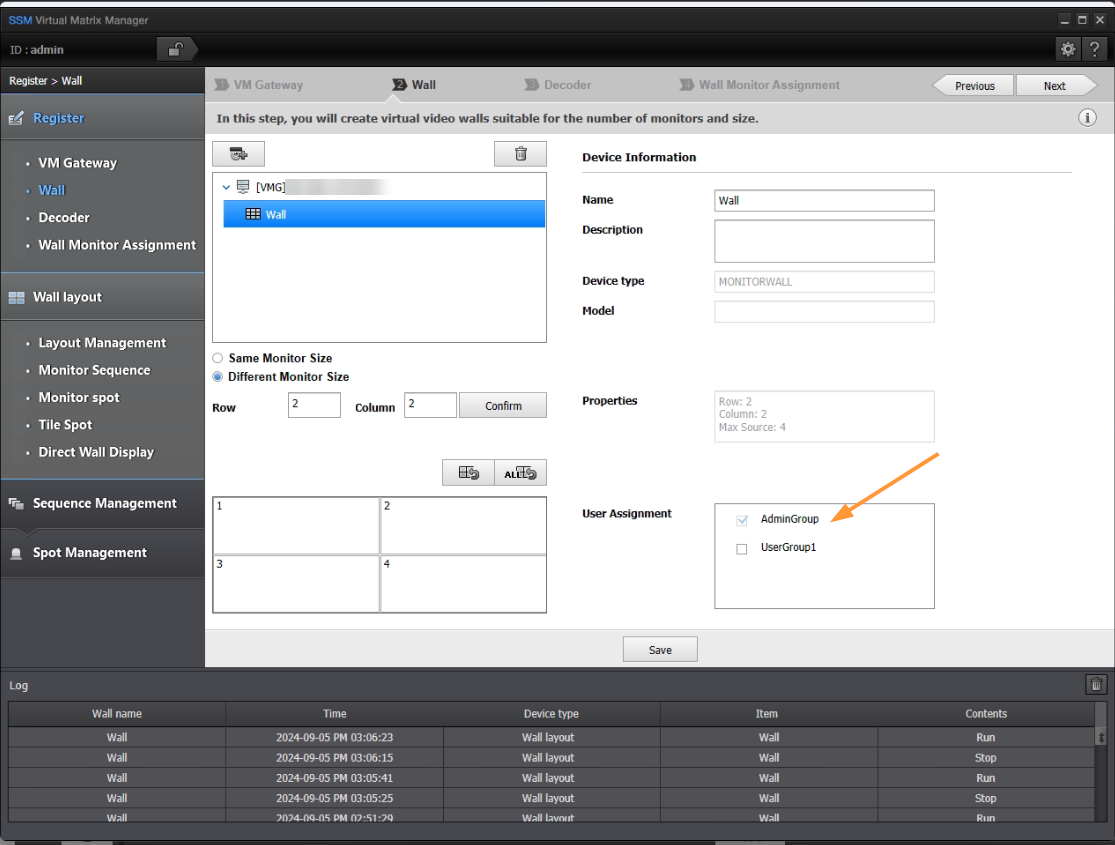This screenshot has width=1115, height=845.
Task: Click the Wall layout grid icon
Action: (x=16, y=297)
